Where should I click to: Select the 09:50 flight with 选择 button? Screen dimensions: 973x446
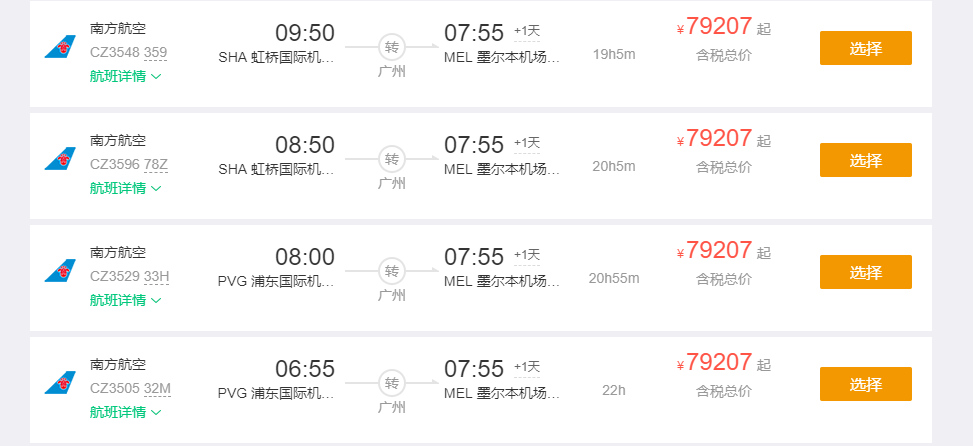pyautogui.click(x=866, y=48)
